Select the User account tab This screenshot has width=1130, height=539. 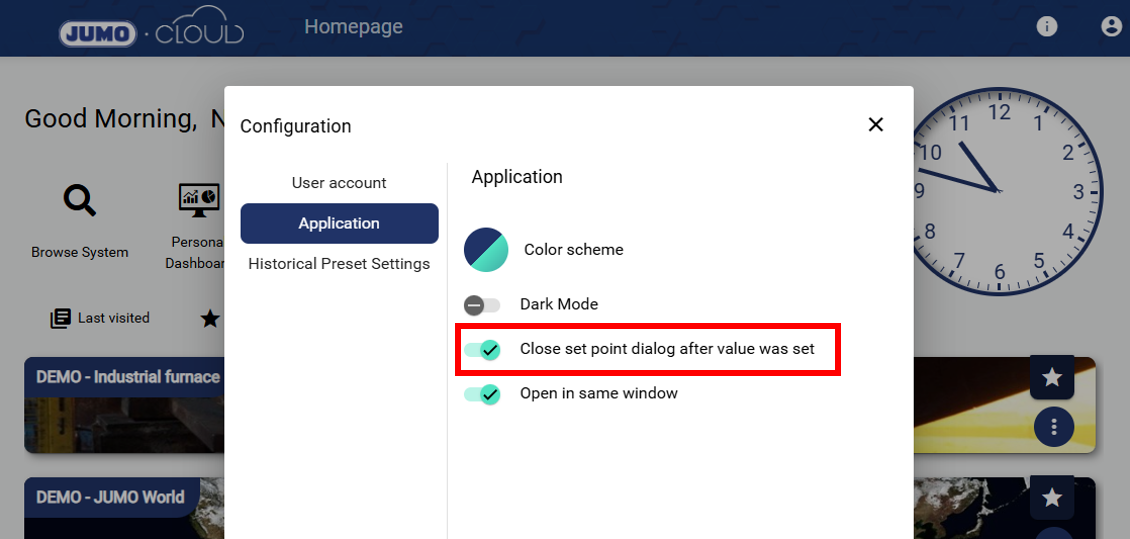[x=339, y=183]
